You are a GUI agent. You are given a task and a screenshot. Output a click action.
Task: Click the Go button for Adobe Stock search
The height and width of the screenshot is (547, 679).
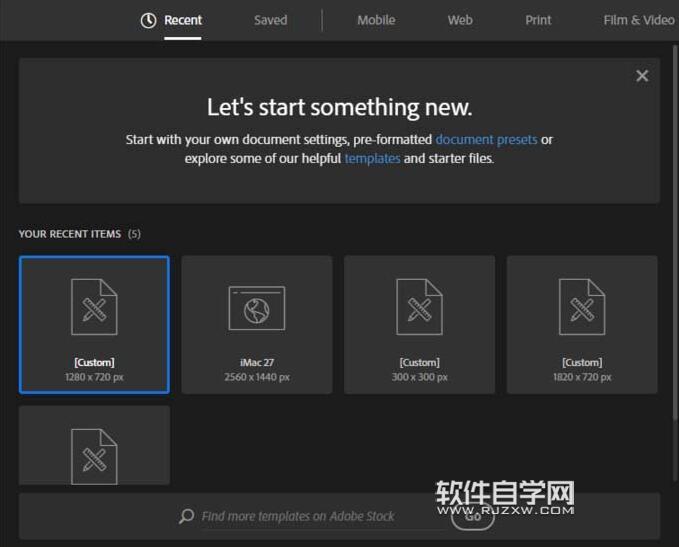tap(472, 517)
